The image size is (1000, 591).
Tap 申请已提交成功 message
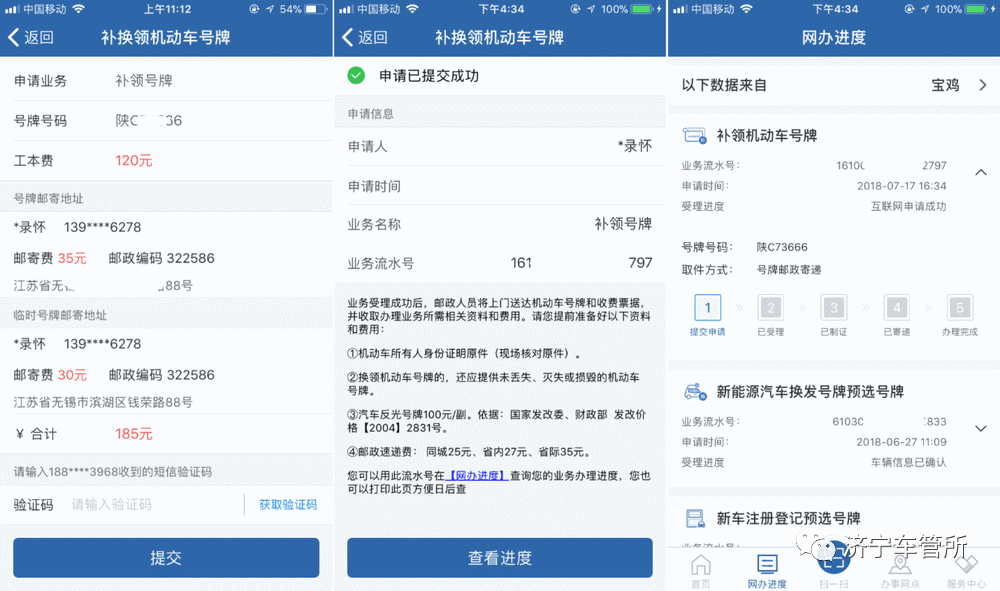(x=429, y=75)
